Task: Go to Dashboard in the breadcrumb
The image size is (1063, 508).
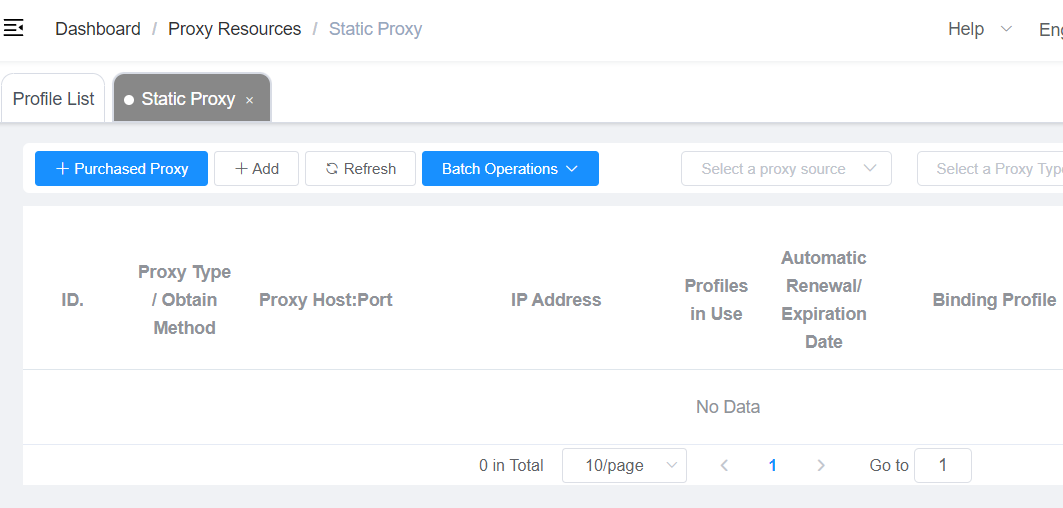Action: 98,29
